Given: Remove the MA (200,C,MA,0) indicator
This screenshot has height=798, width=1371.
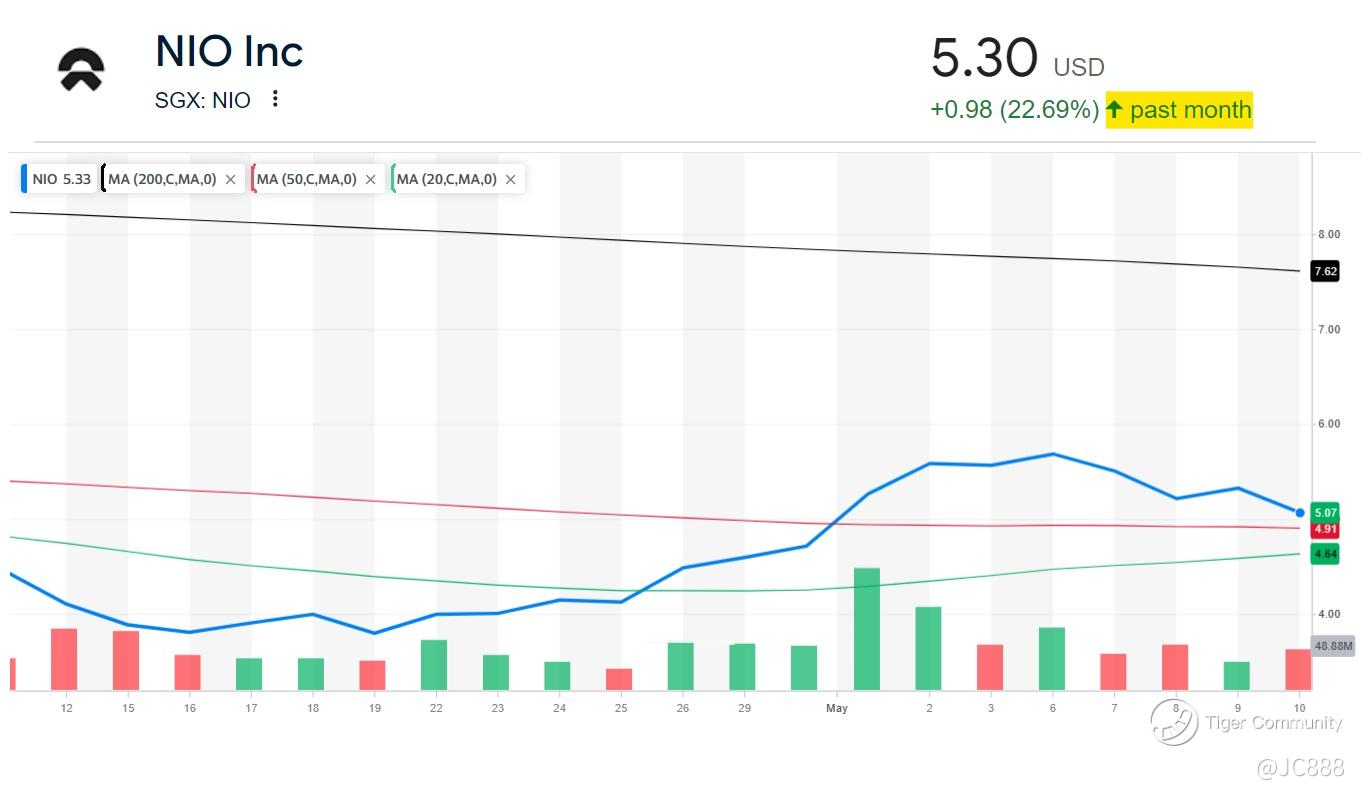Looking at the screenshot, I should click(x=231, y=179).
